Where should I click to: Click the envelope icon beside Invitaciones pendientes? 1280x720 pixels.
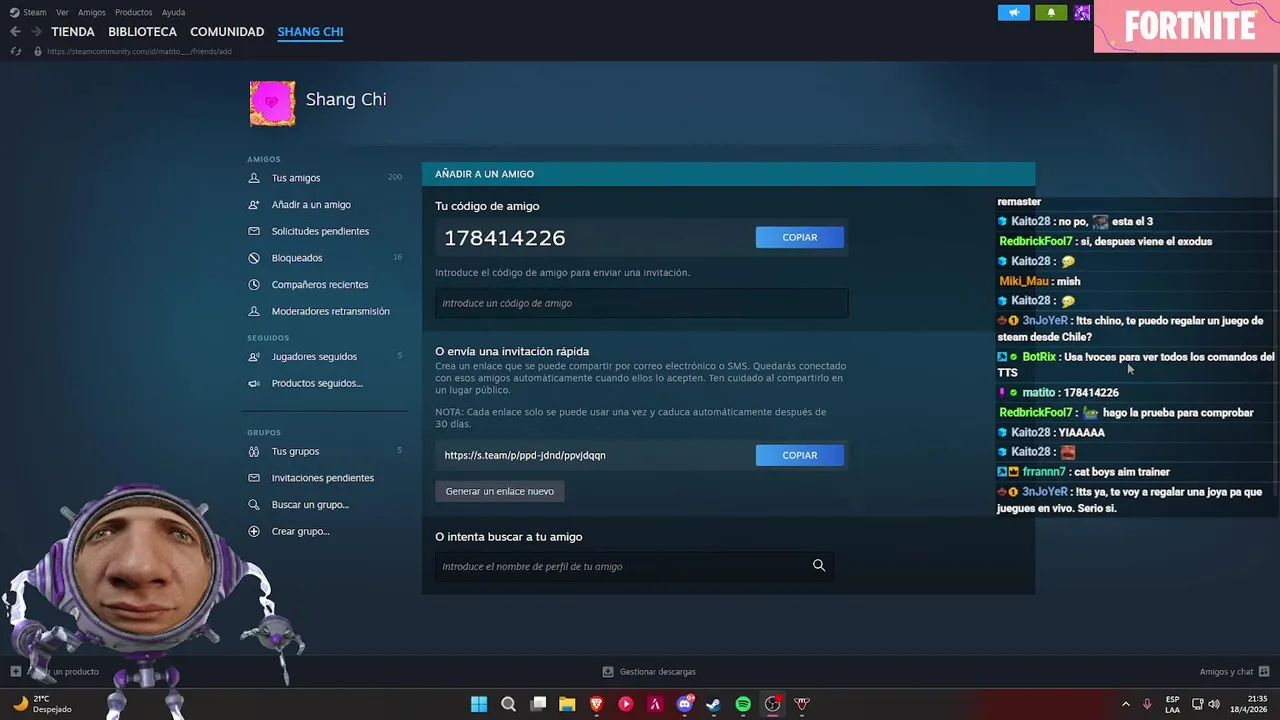click(x=254, y=478)
